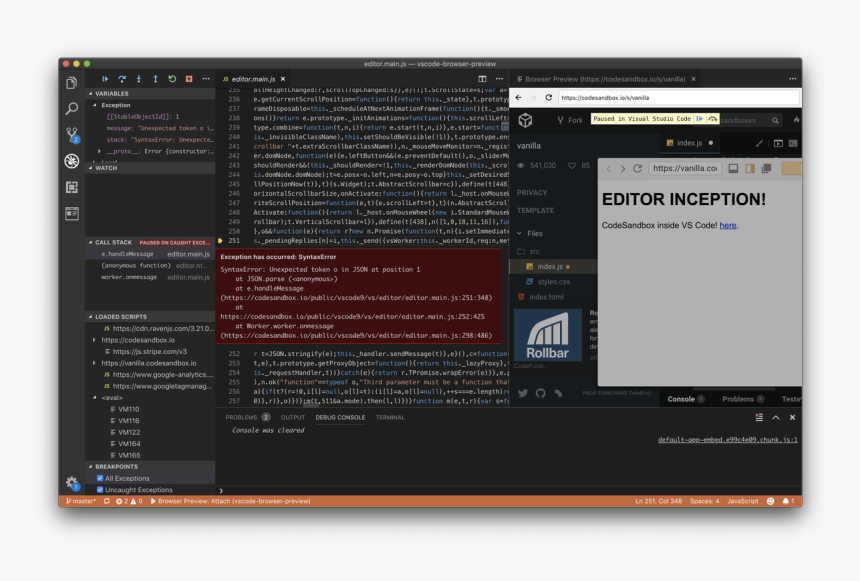Click the CodeSandbox search magnifier icon
The image size is (860, 581).
(x=775, y=120)
